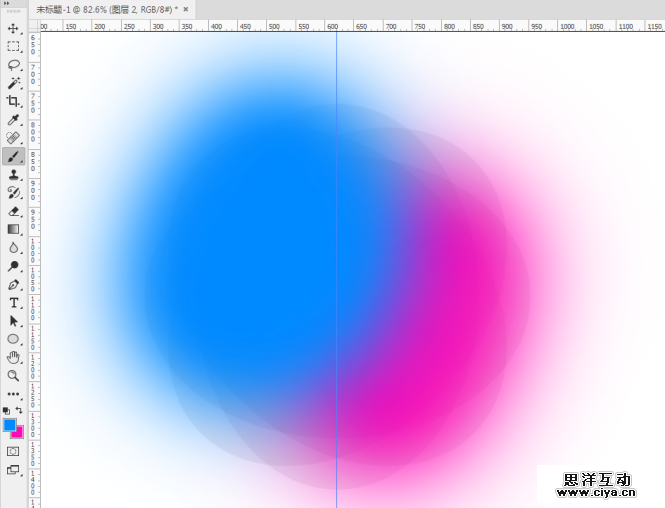This screenshot has height=508, width=665.
Task: Open the blue foreground color picker
Action: coord(9,425)
